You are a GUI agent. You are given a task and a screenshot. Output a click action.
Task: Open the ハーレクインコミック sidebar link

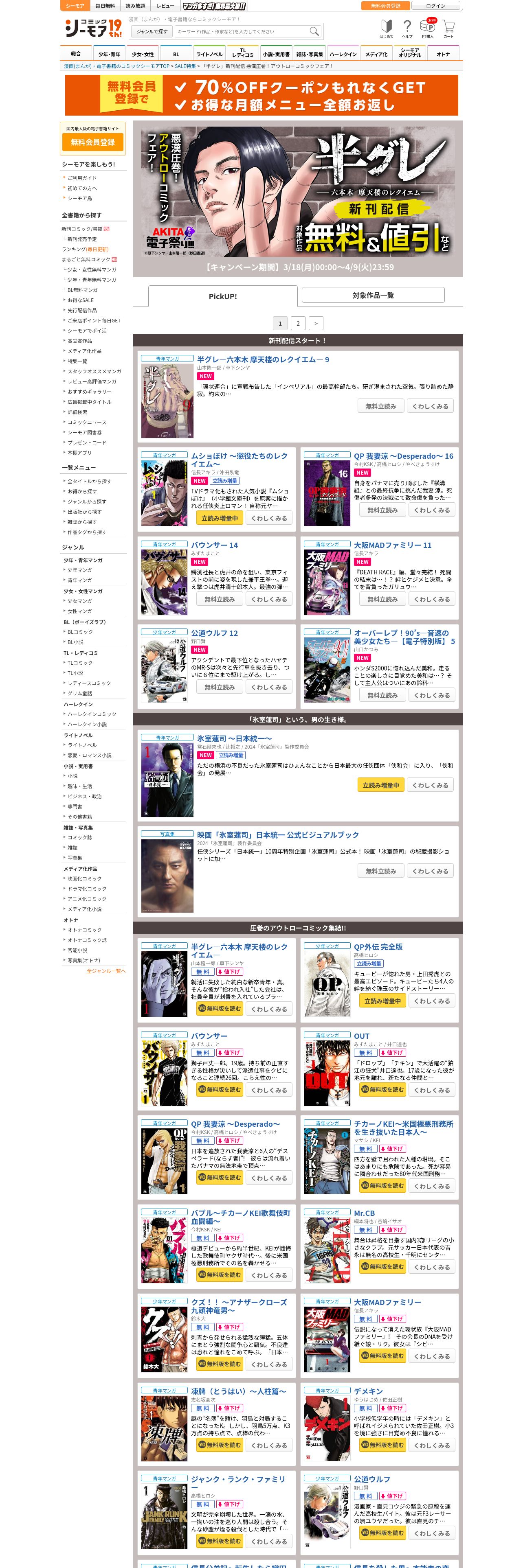tap(91, 714)
